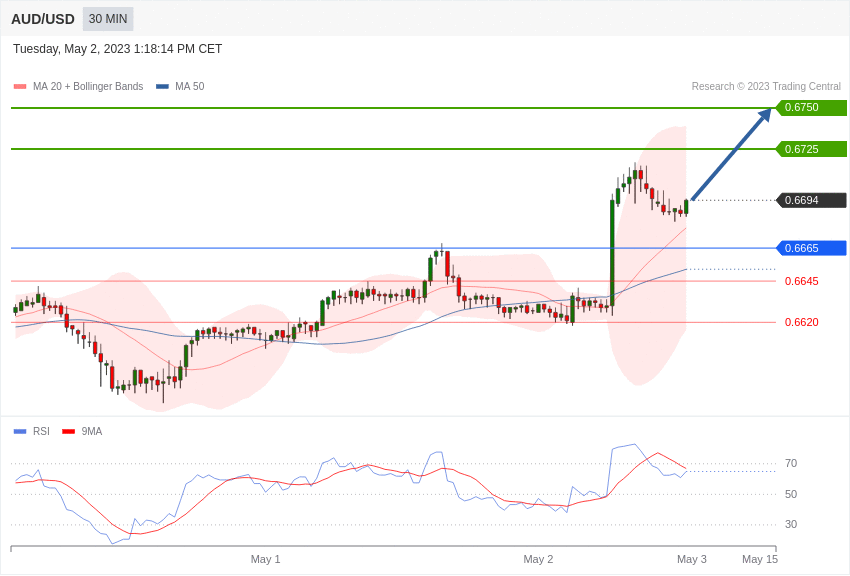Click the 0.6750 green resistance price tag

(811, 107)
